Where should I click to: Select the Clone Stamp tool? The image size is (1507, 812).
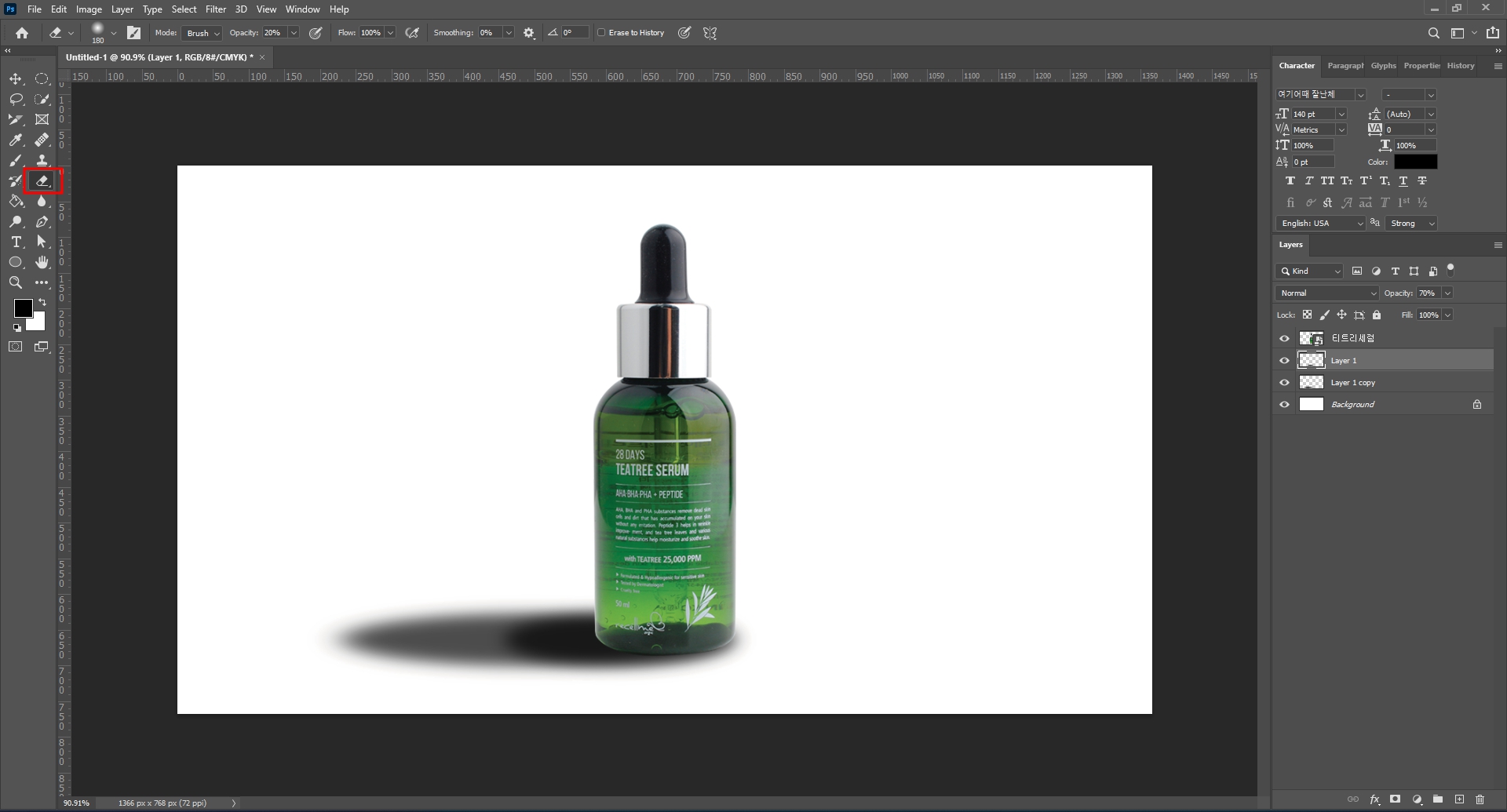coord(42,161)
